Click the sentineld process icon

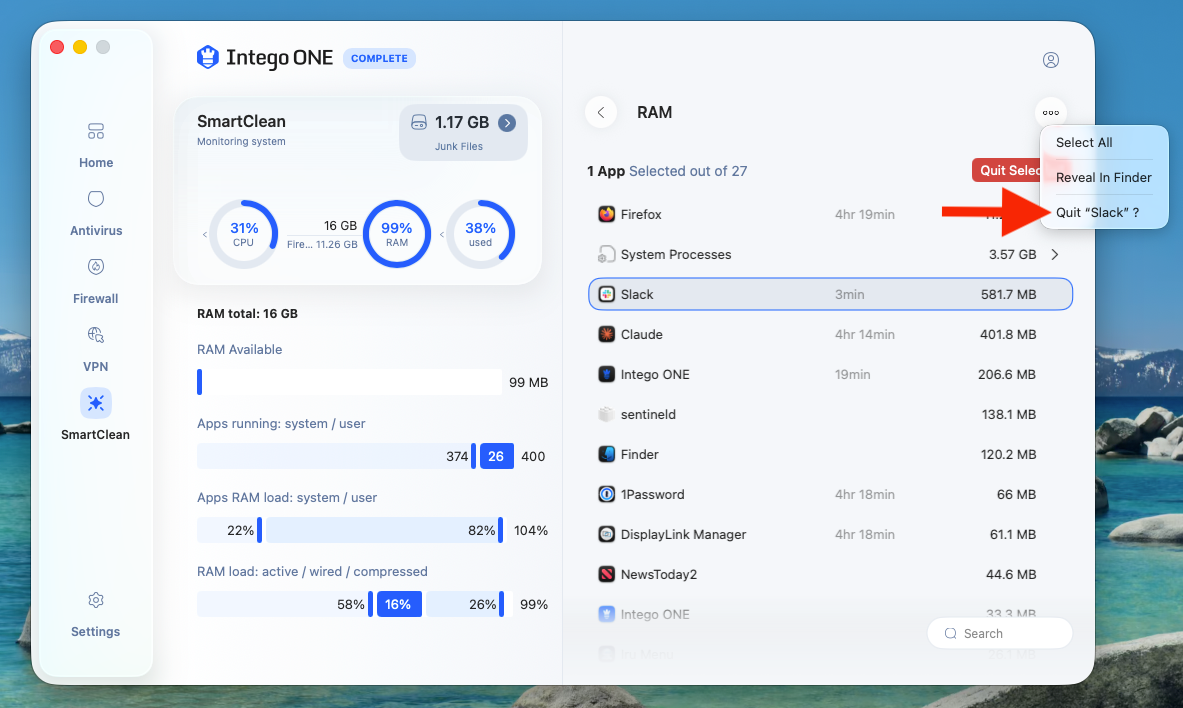click(x=607, y=414)
